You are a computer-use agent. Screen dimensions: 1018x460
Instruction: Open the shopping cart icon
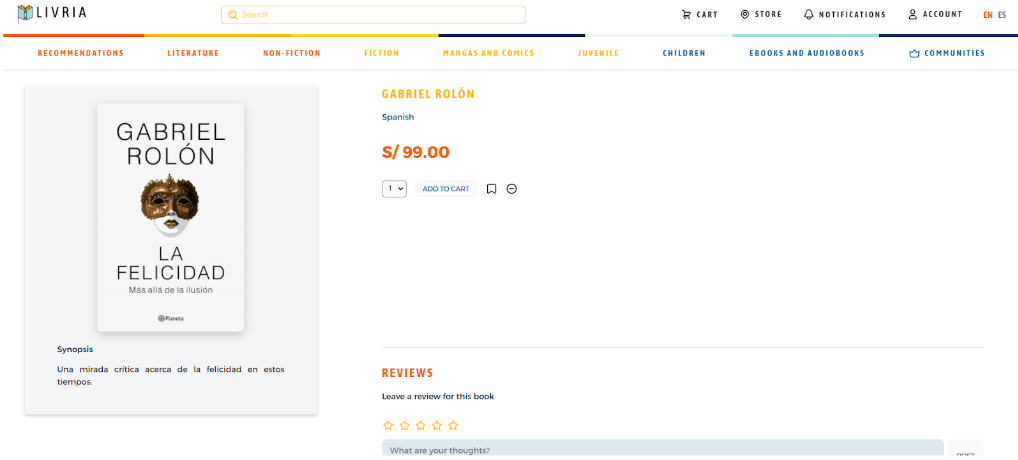[686, 14]
